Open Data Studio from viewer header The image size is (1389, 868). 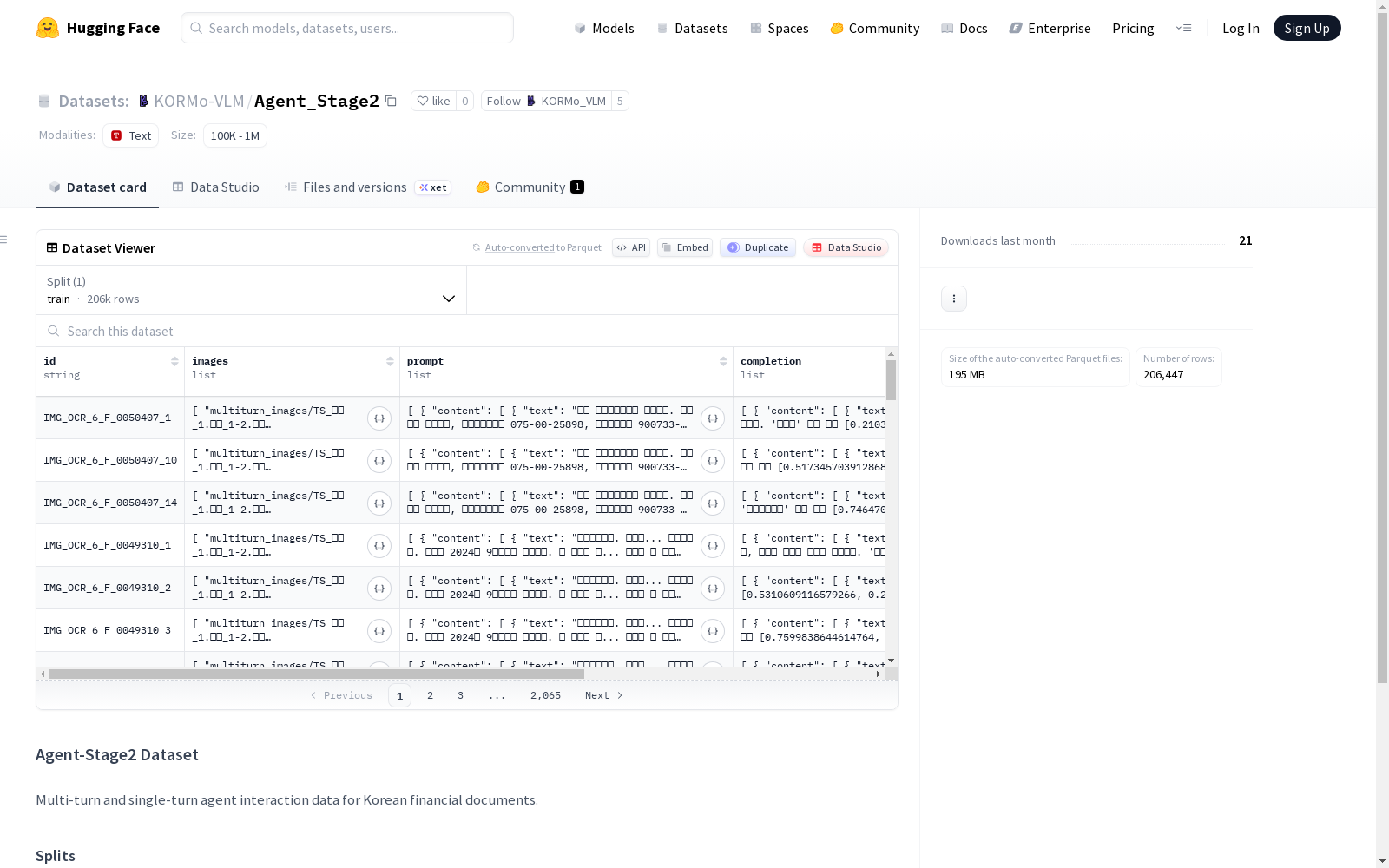(846, 247)
